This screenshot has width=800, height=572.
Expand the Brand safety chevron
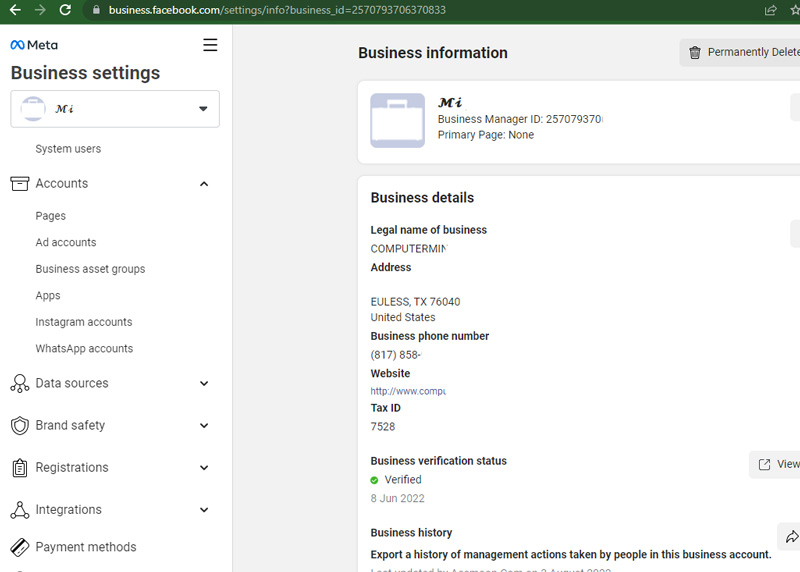pyautogui.click(x=204, y=426)
